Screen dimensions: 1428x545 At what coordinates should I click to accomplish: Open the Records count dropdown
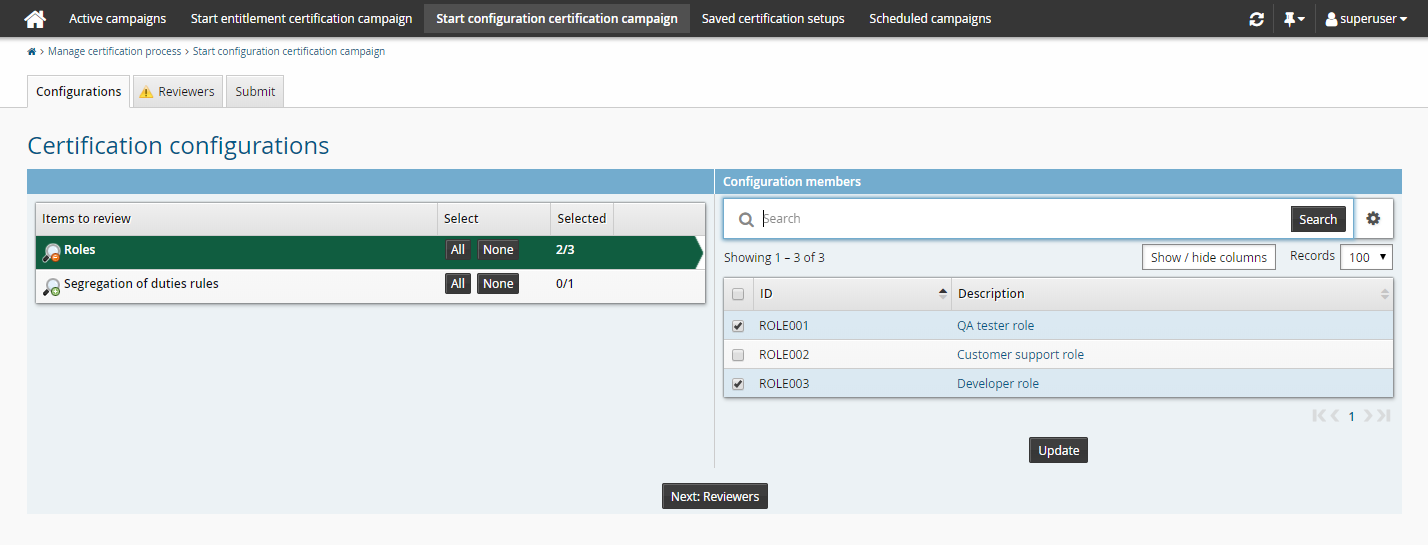pyautogui.click(x=1366, y=257)
